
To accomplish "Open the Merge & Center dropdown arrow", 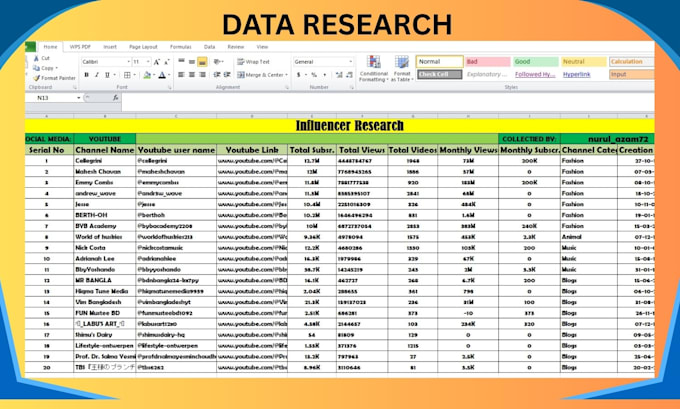I will tap(287, 75).
